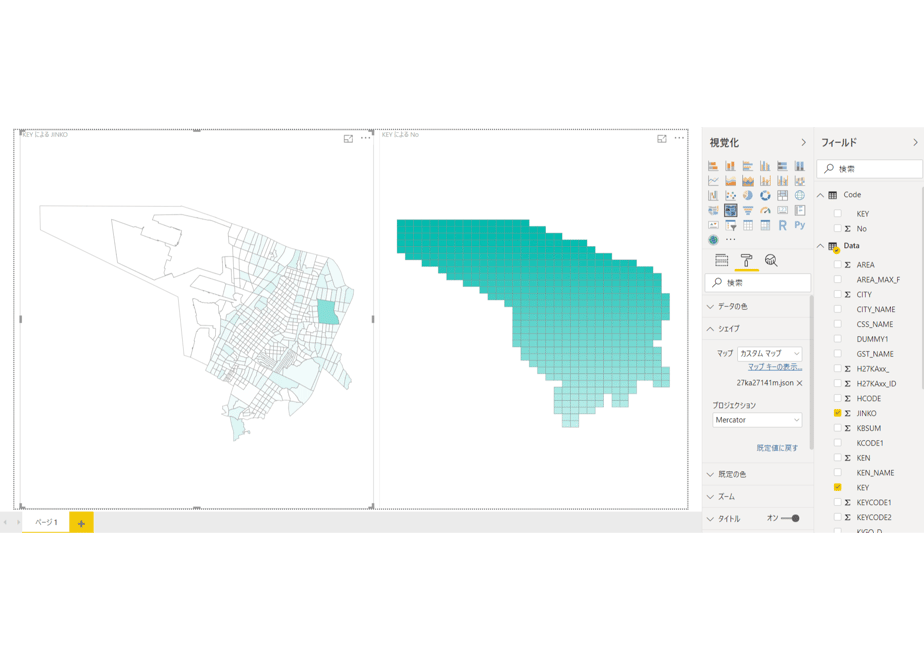Add a new page with plus button
This screenshot has width=924, height=660.
(x=81, y=523)
